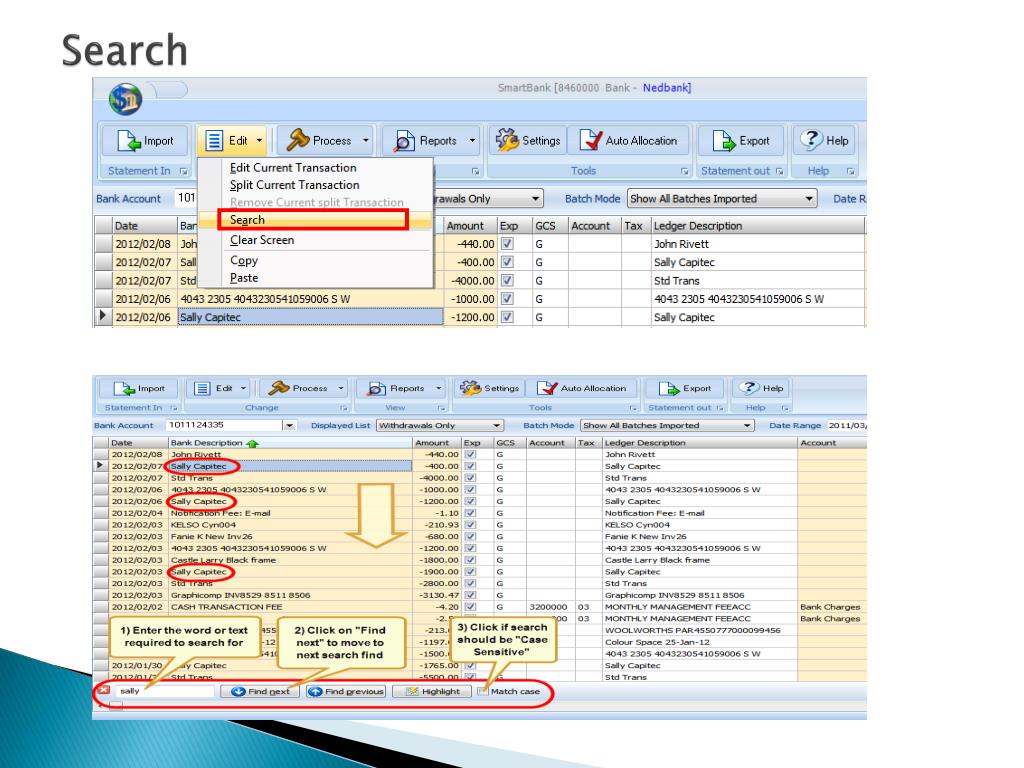The width and height of the screenshot is (1024, 768).
Task: Click the CASH TRANSACTION FEE bank description cell
Action: click(x=291, y=607)
